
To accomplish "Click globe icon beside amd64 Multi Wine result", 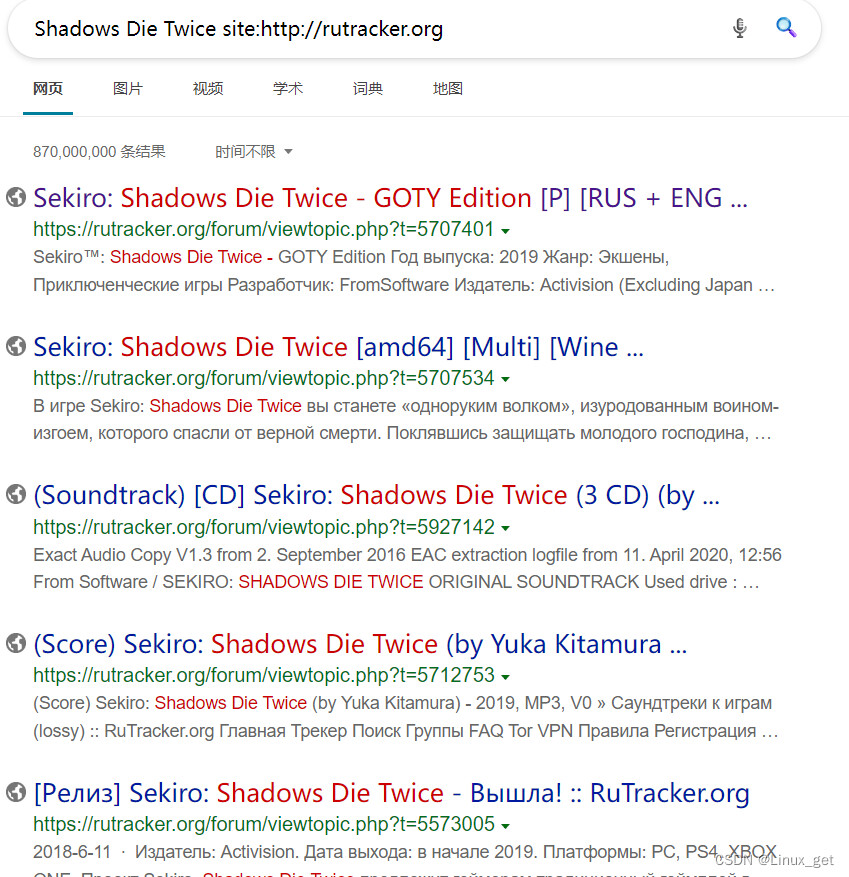I will [15, 346].
